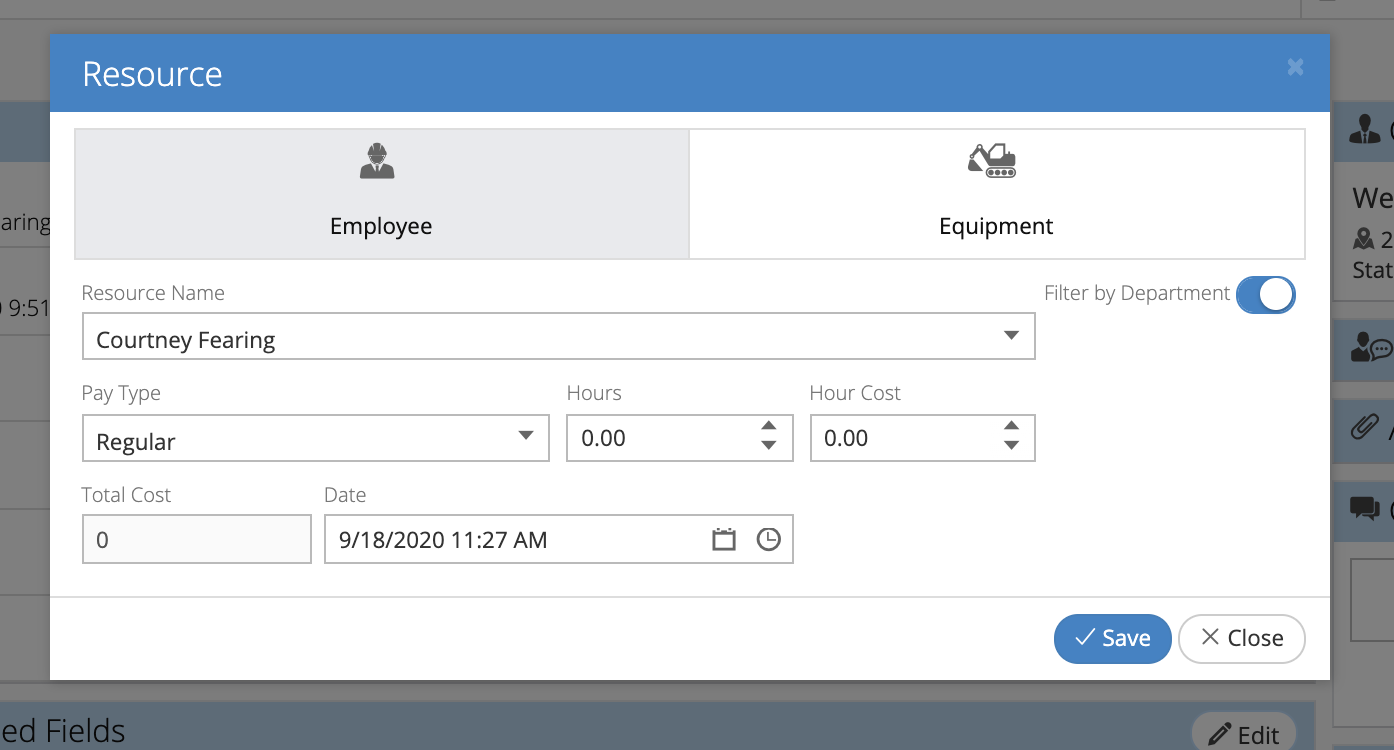Click the comments speech bubble icon
The height and width of the screenshot is (750, 1394).
(x=1364, y=508)
